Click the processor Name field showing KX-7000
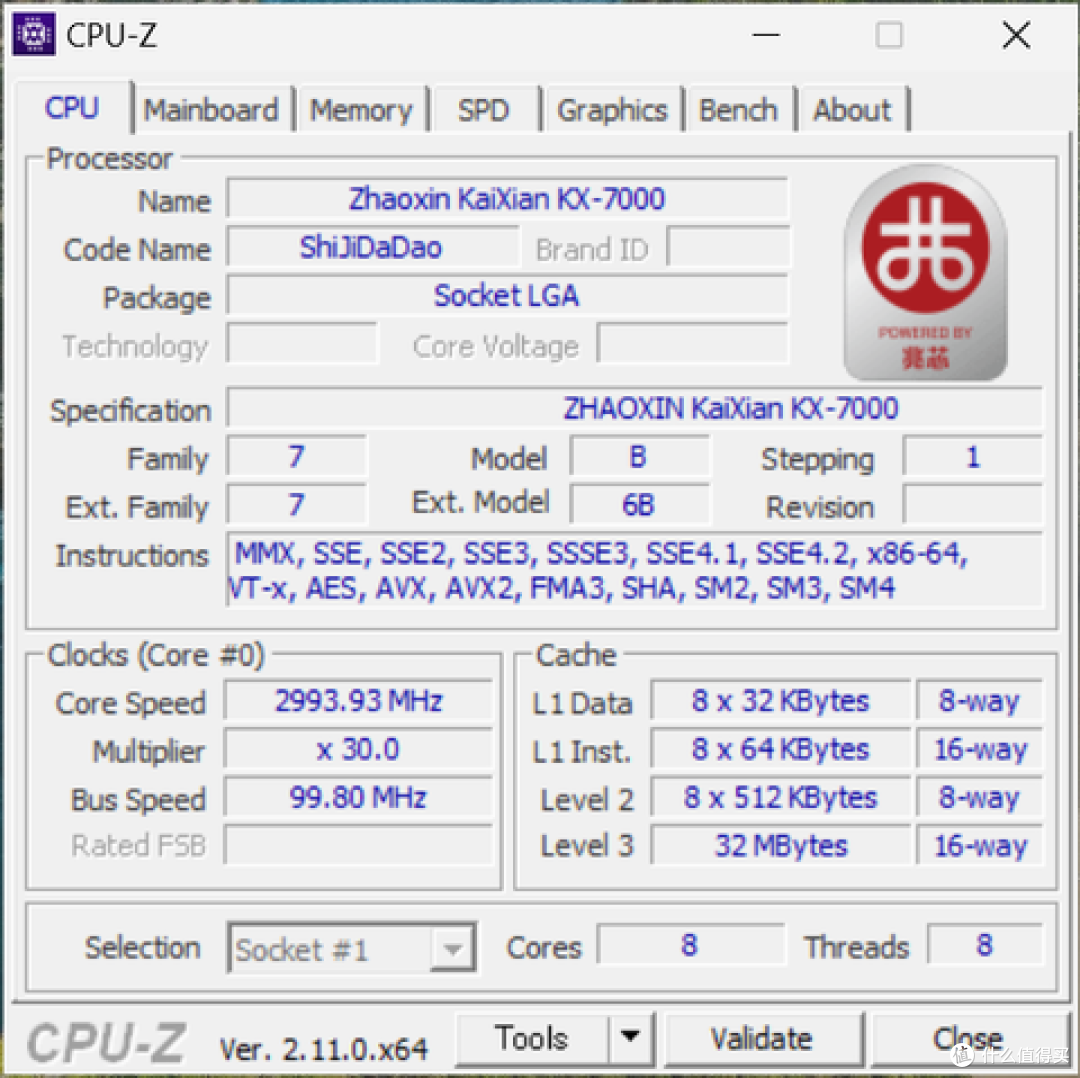This screenshot has width=1080, height=1078. 507,199
